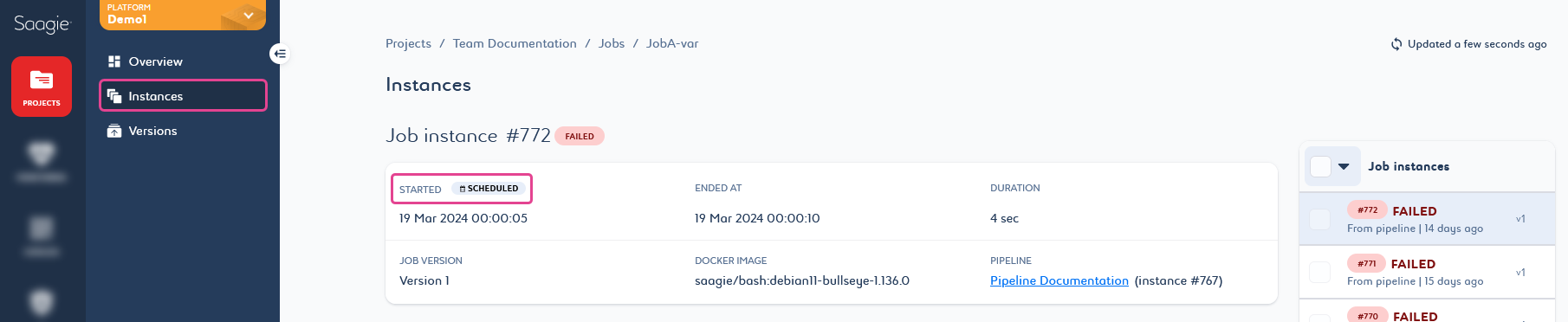Go to the Jobs breadcrumb
Image resolution: width=1568 pixels, height=322 pixels.
(612, 43)
